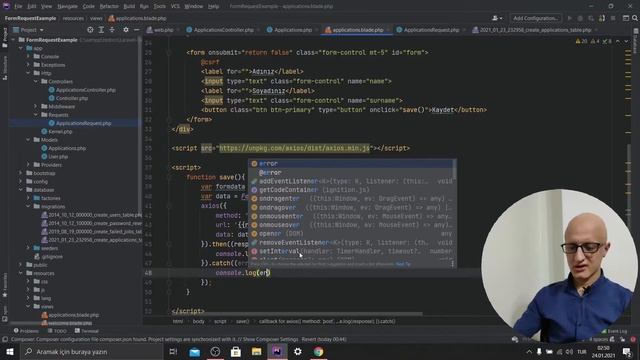Open the user account dropdown icon
The width and height of the screenshot is (640, 360).
point(497,18)
